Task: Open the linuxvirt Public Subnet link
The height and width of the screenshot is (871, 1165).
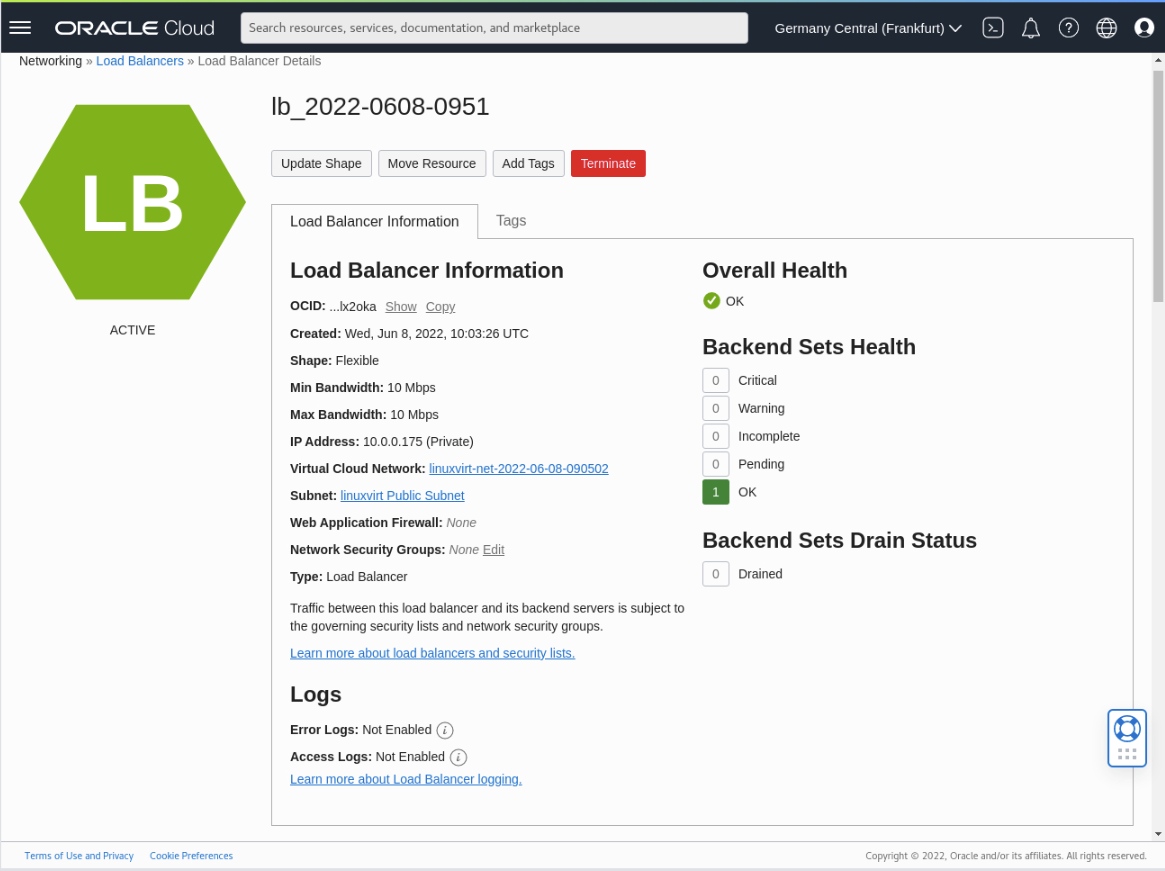Action: coord(402,495)
